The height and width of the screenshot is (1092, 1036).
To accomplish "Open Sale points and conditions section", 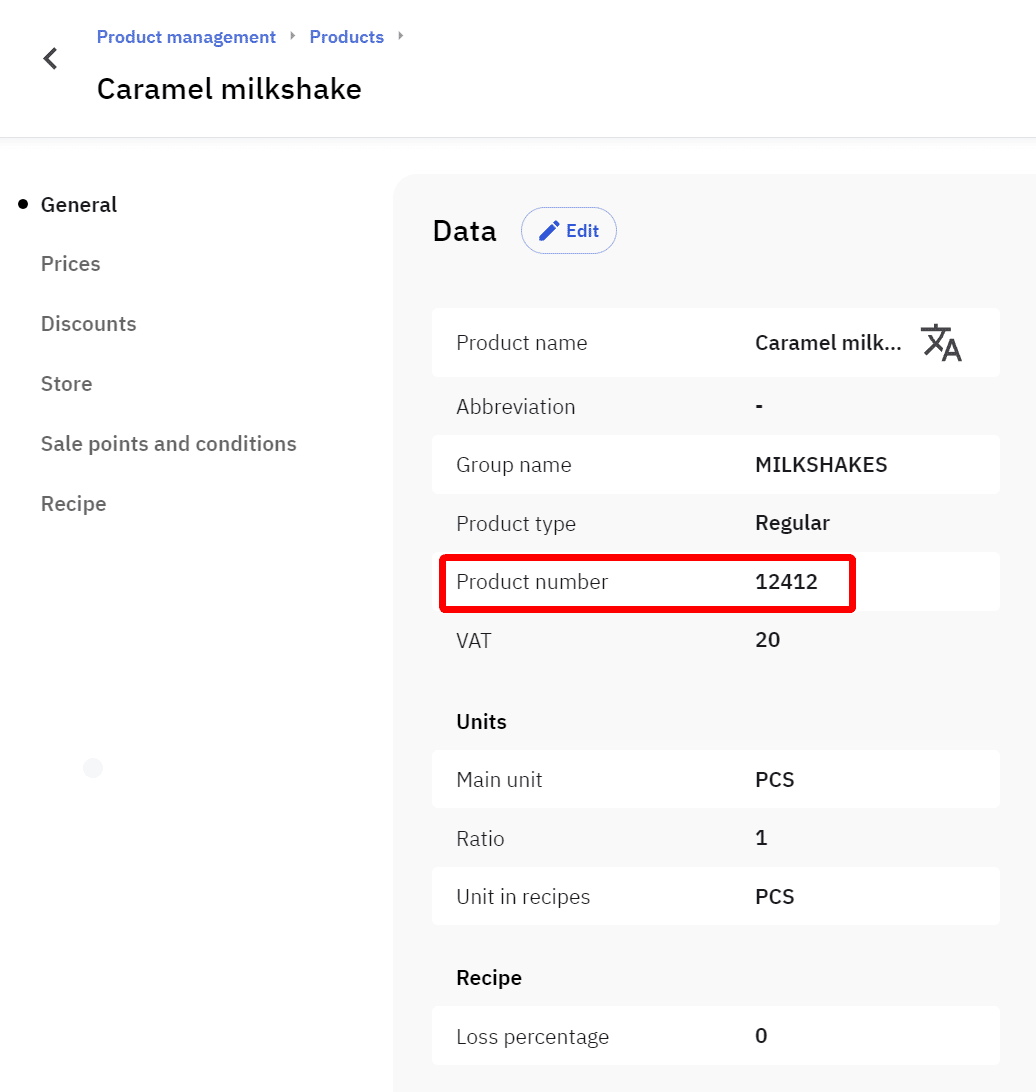I will (x=168, y=444).
